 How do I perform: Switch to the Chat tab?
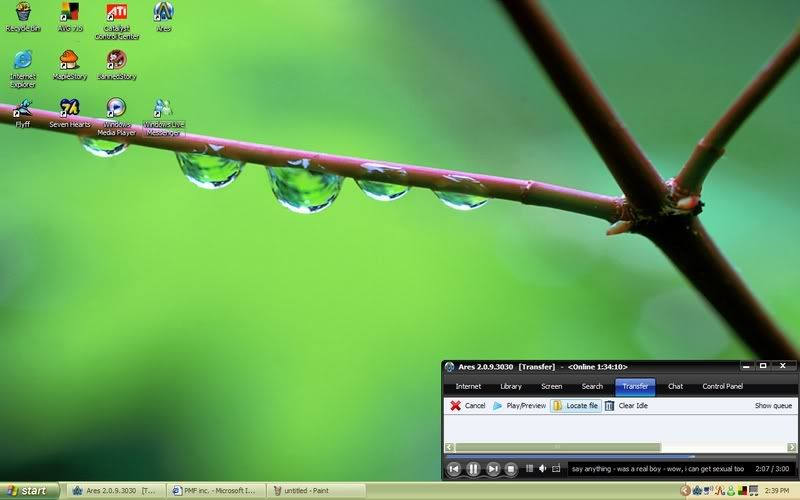pos(675,386)
